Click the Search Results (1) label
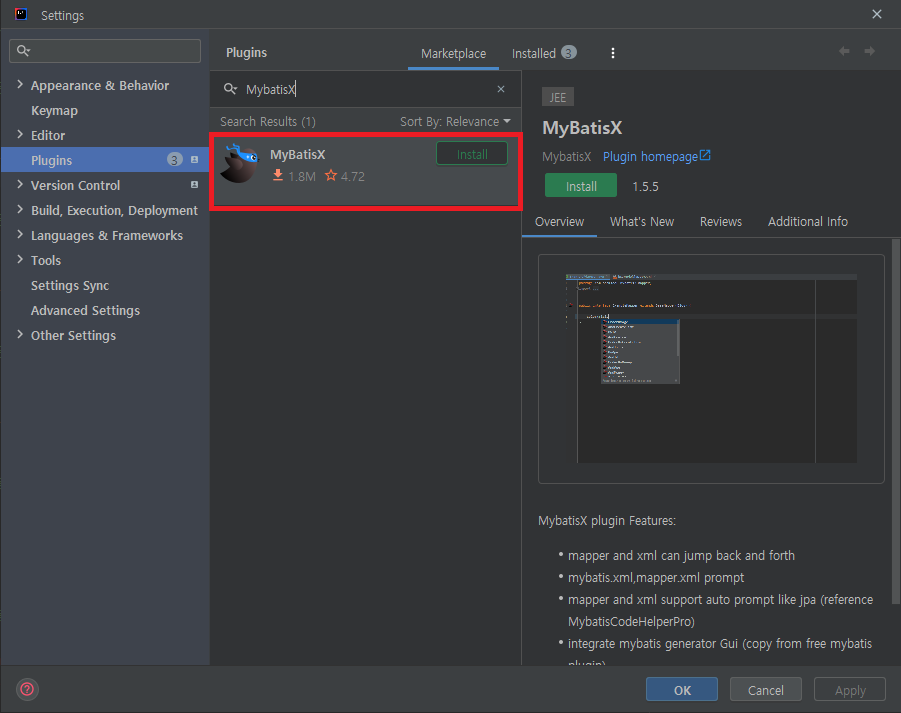901x713 pixels. [268, 122]
